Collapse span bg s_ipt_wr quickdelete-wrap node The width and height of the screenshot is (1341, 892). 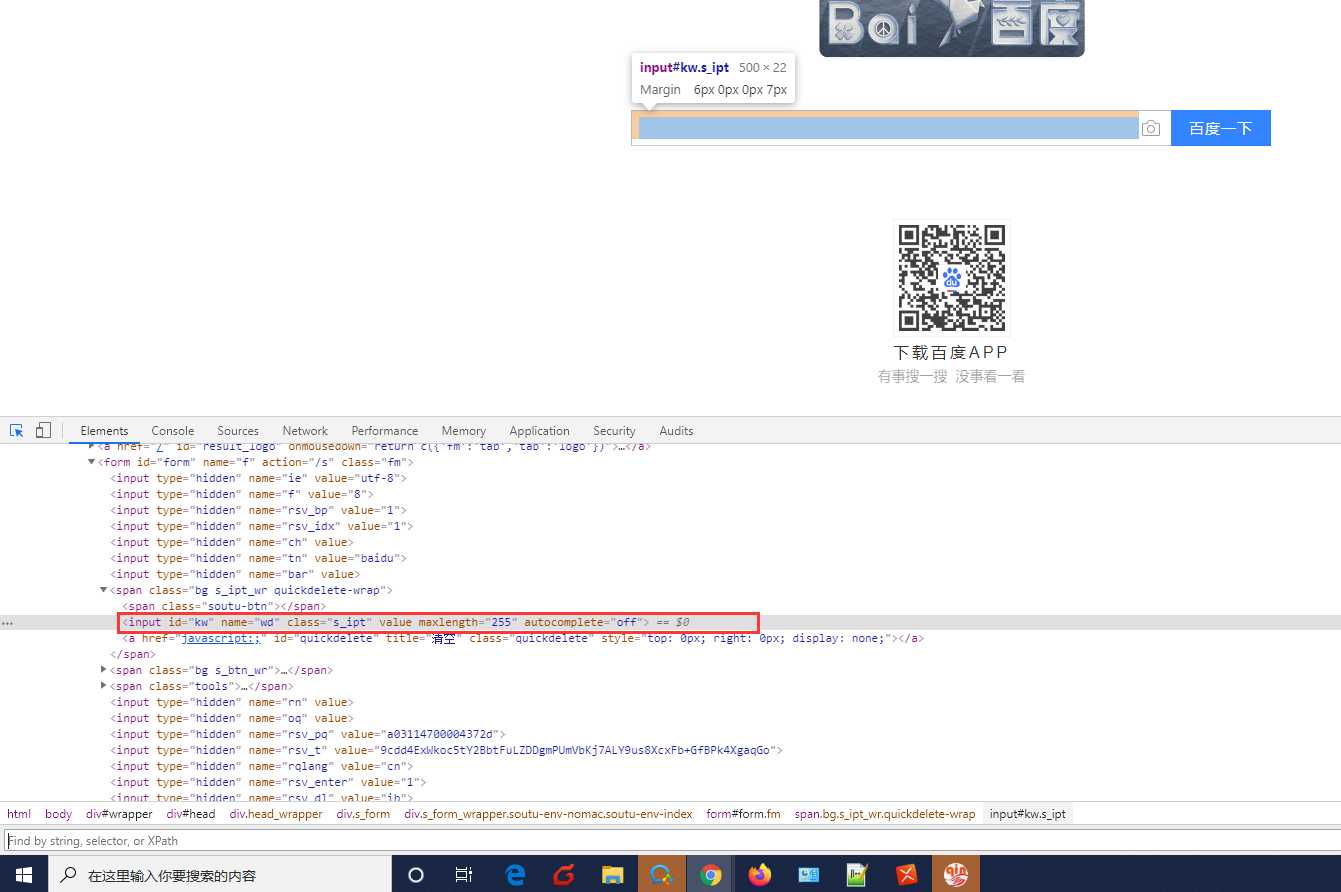pos(103,590)
